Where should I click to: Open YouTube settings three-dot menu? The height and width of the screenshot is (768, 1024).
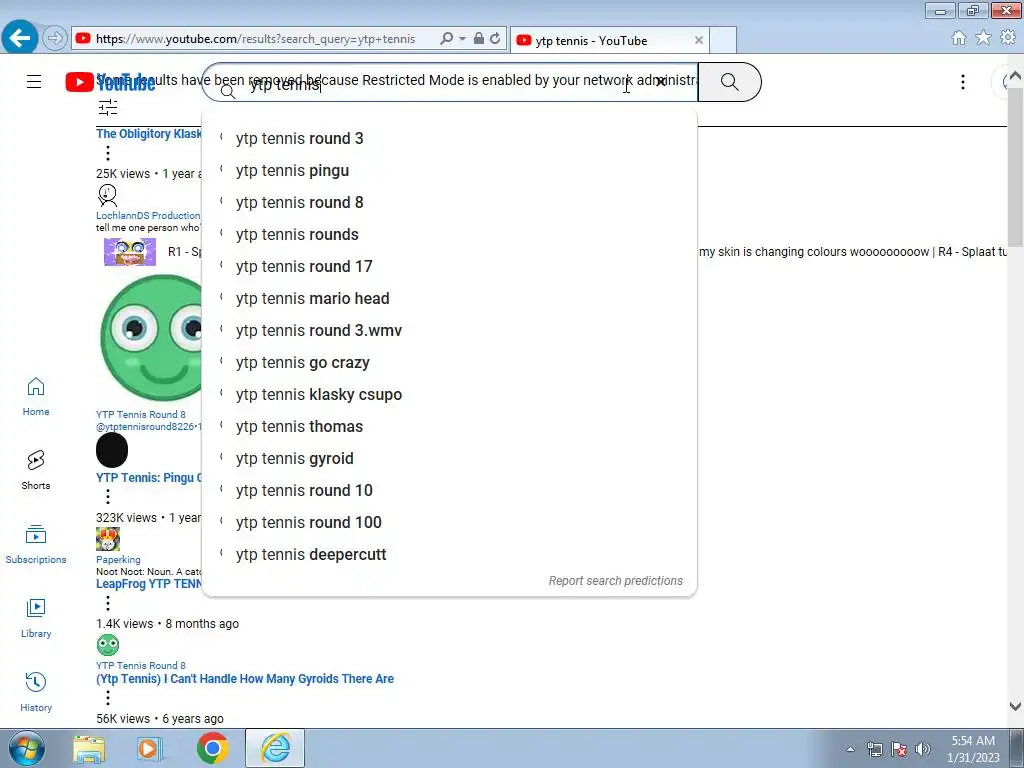(963, 82)
